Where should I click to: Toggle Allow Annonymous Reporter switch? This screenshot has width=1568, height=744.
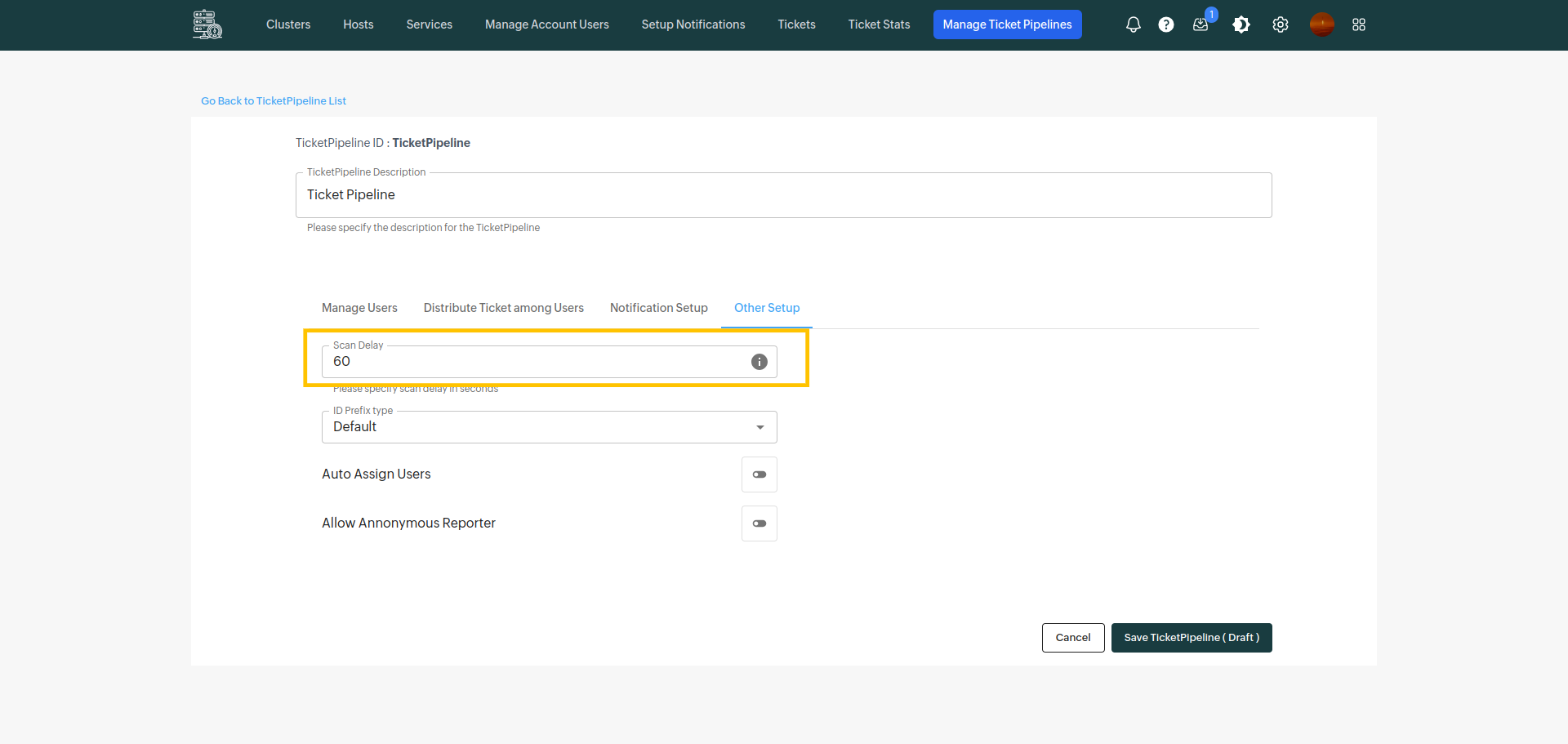[759, 523]
